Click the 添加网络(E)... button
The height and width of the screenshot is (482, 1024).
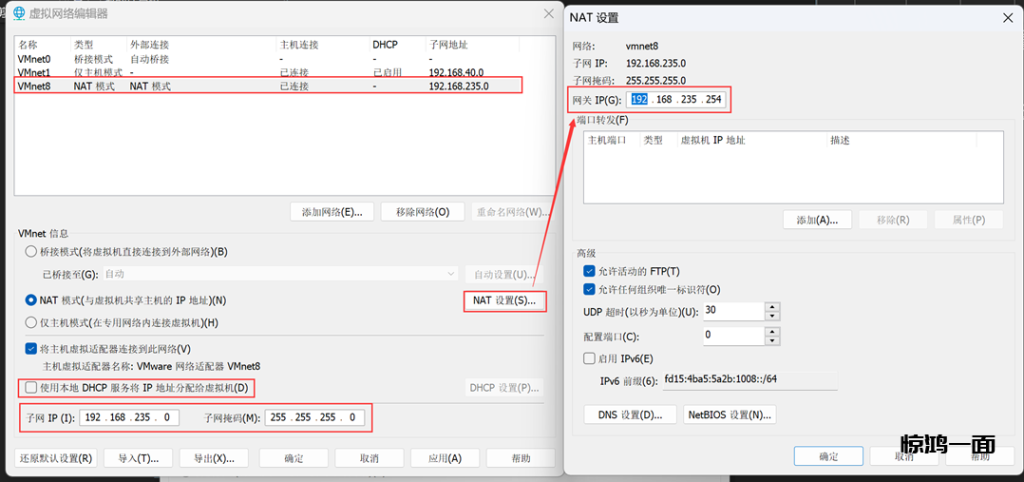(x=332, y=212)
